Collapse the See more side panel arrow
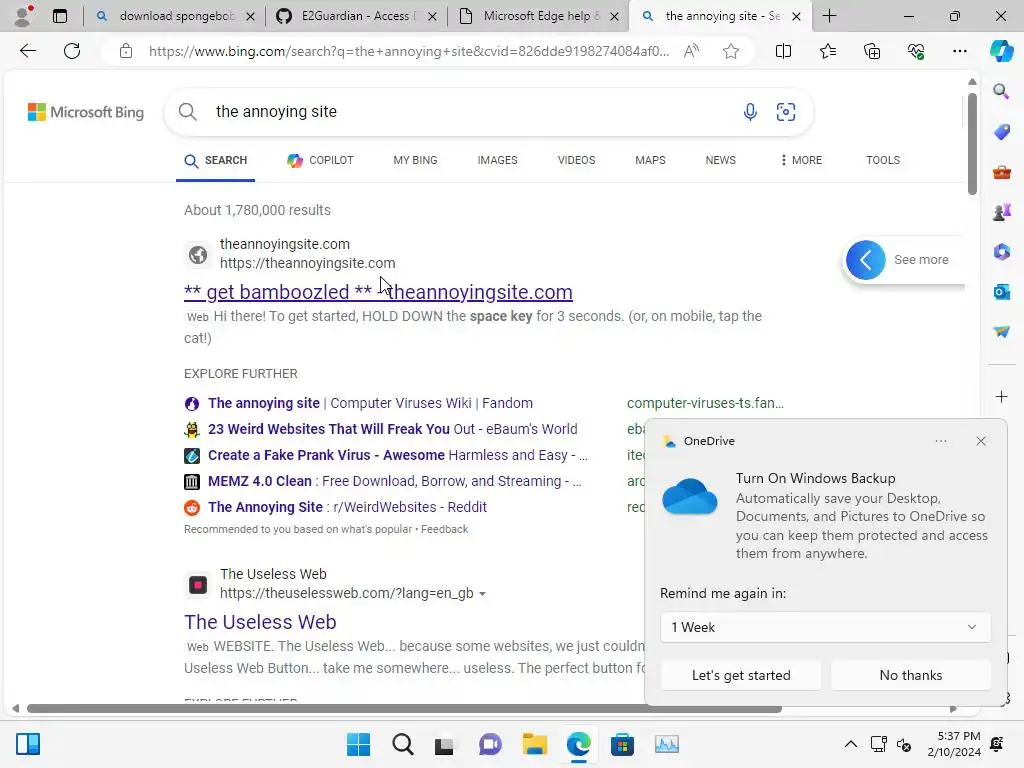Screen dimensions: 1024x768 865,259
